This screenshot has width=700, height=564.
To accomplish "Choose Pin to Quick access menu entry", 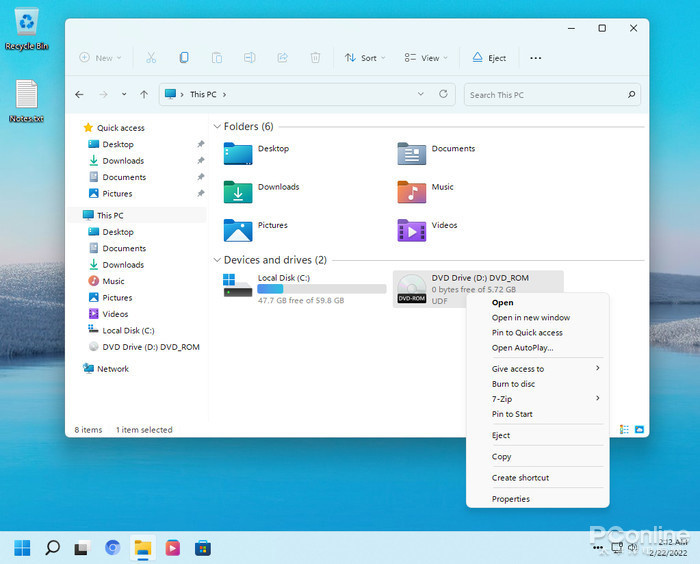I will coord(527,333).
